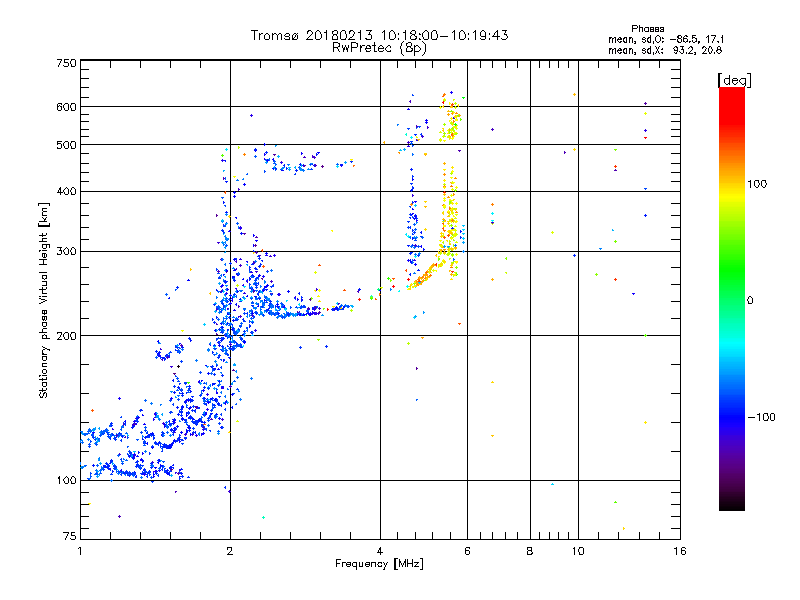Image resolution: width=800 pixels, height=600 pixels.
Task: Click the '0' colorbar tick label
Action: pyautogui.click(x=750, y=300)
